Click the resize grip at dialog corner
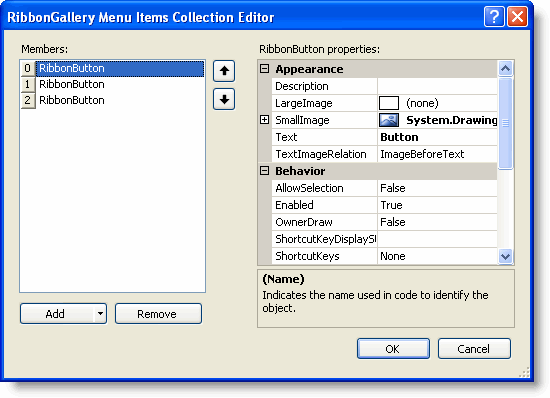The width and height of the screenshot is (550, 398). 524,372
